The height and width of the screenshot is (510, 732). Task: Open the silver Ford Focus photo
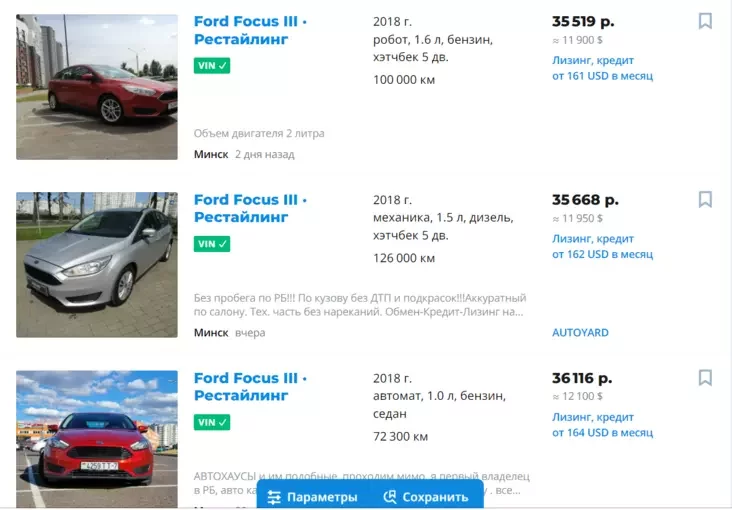[x=97, y=265]
